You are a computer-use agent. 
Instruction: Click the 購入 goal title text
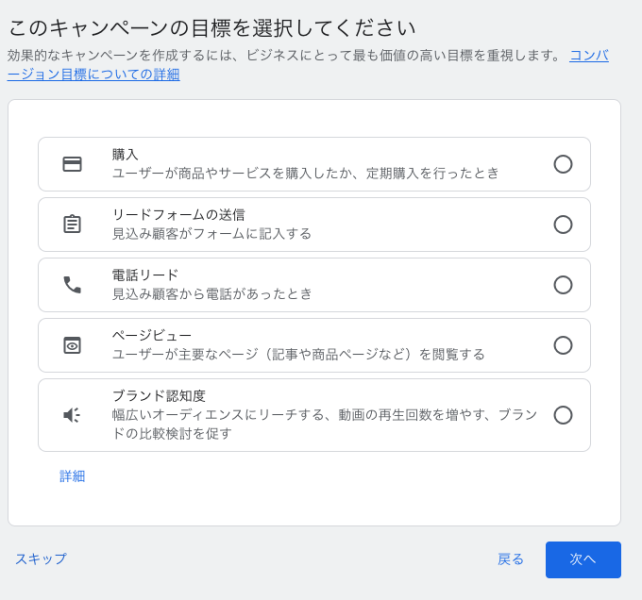click(125, 155)
